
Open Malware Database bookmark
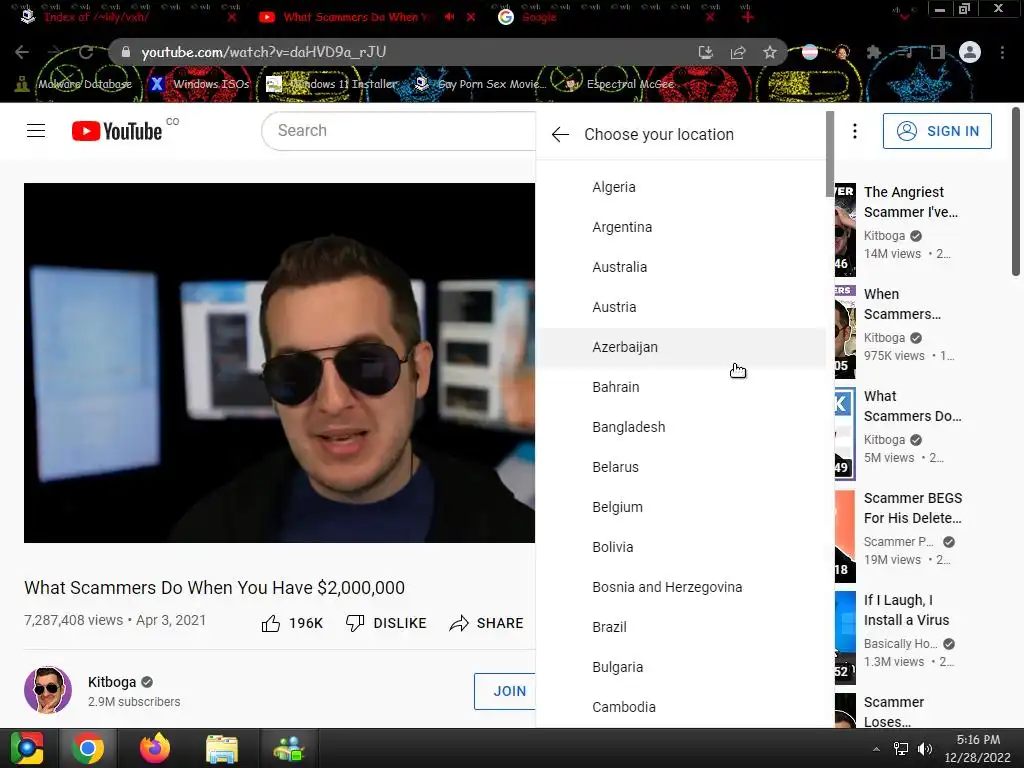73,84
